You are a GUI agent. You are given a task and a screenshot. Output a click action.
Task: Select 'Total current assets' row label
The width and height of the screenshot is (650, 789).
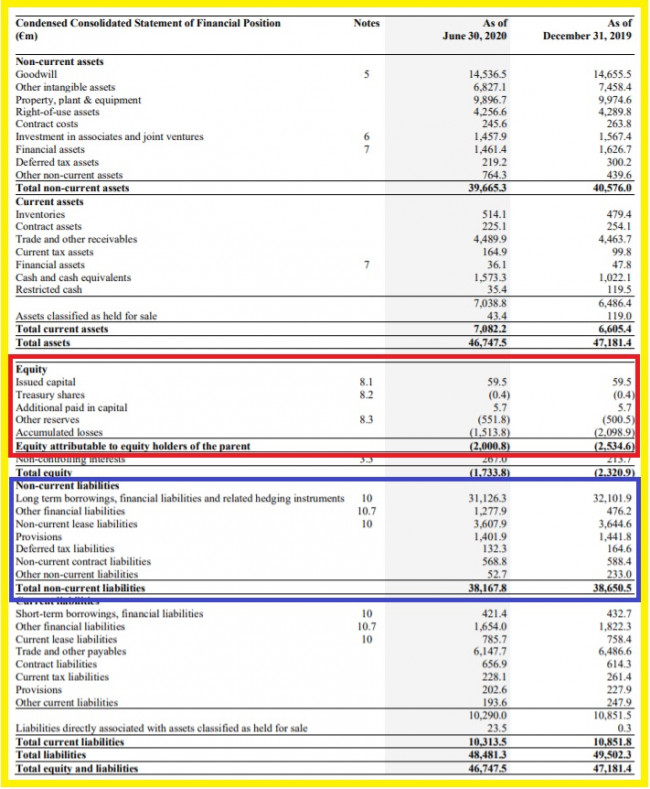[x=62, y=329]
